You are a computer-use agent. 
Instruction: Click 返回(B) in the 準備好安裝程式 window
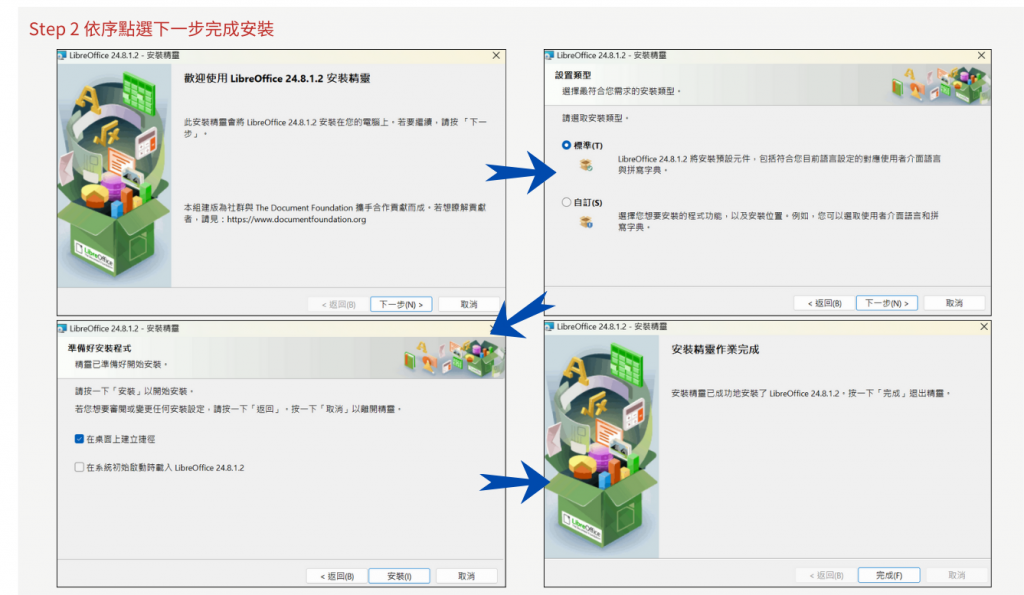(x=337, y=576)
